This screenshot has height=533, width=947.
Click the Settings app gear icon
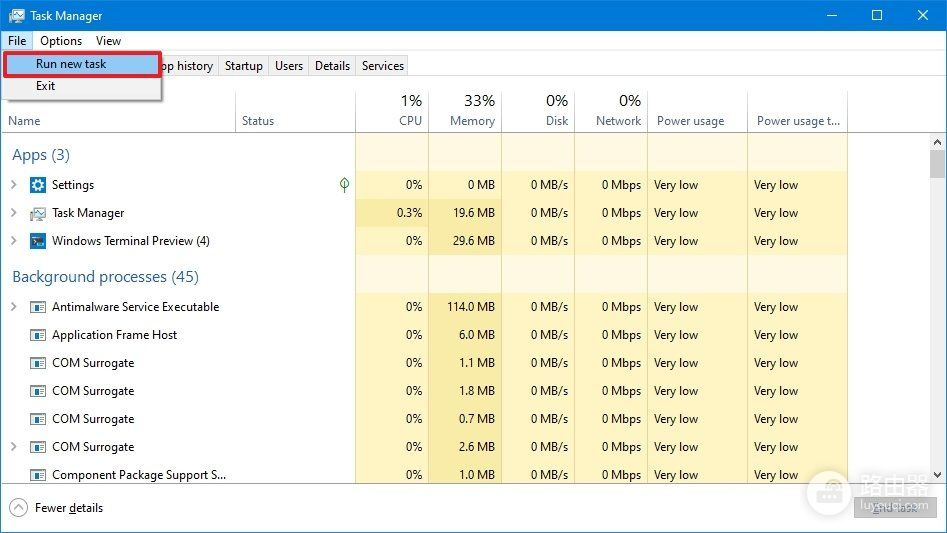(37, 185)
